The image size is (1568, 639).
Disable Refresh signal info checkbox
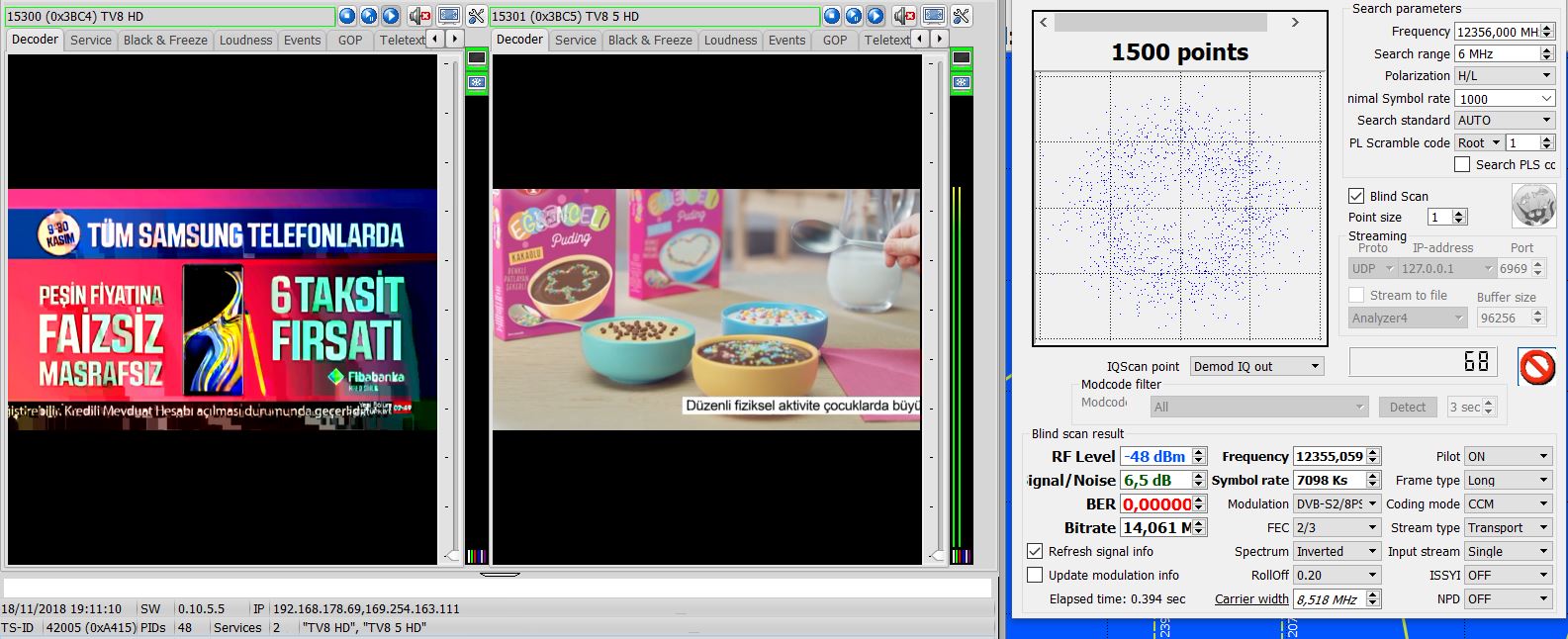(x=1035, y=551)
